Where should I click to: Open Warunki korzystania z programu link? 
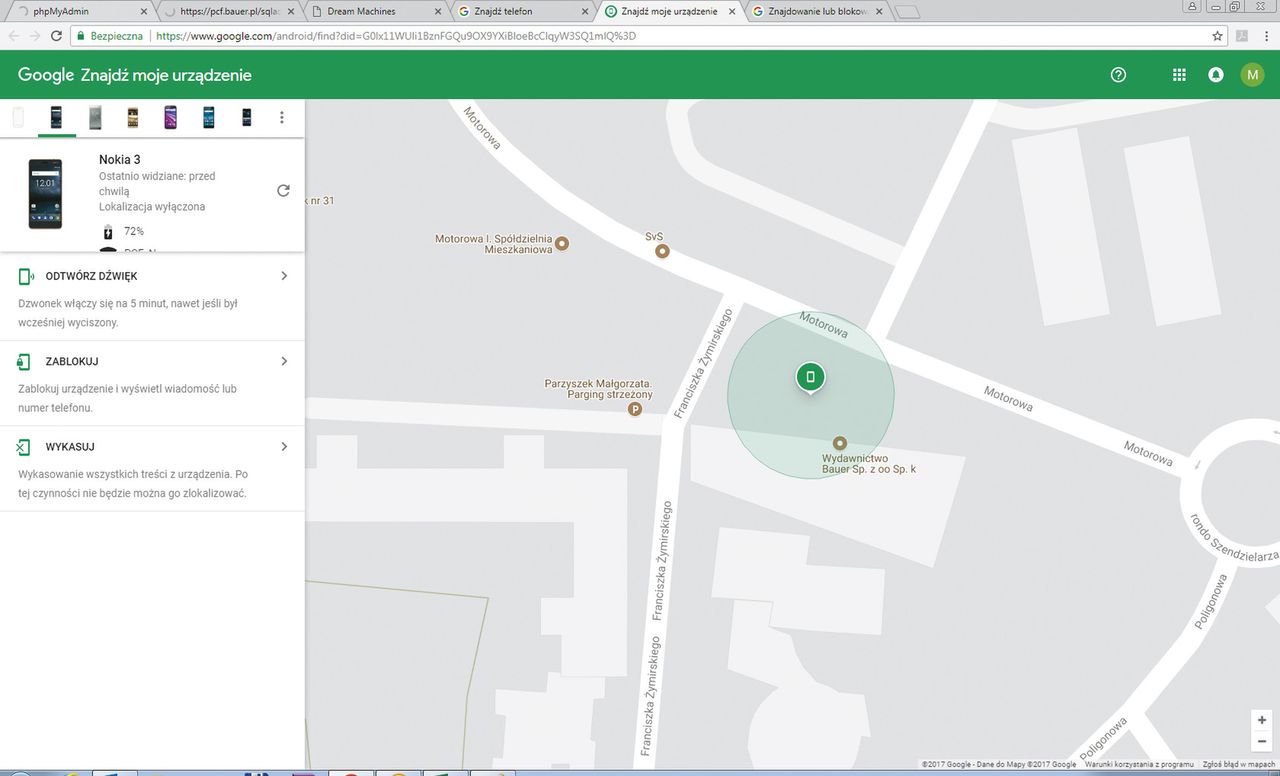point(1140,765)
